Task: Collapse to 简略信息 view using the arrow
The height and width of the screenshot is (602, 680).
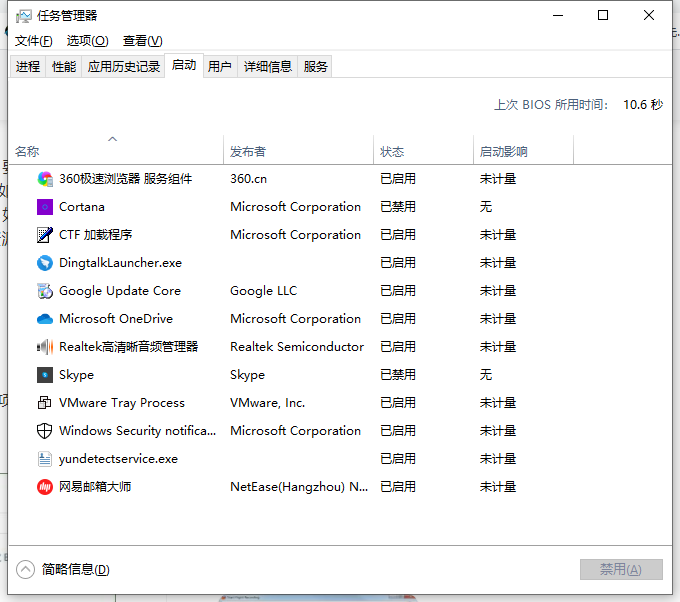Action: [26, 569]
